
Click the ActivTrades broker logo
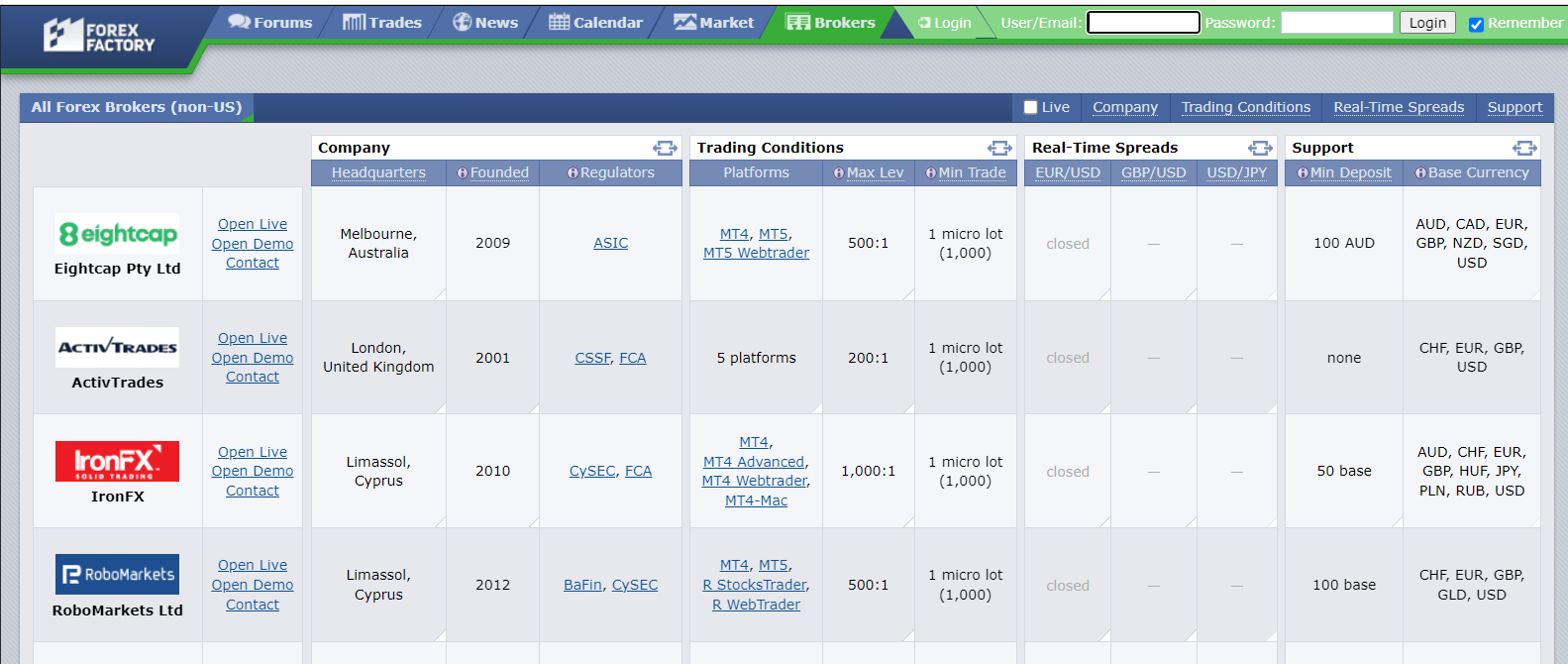coord(117,347)
